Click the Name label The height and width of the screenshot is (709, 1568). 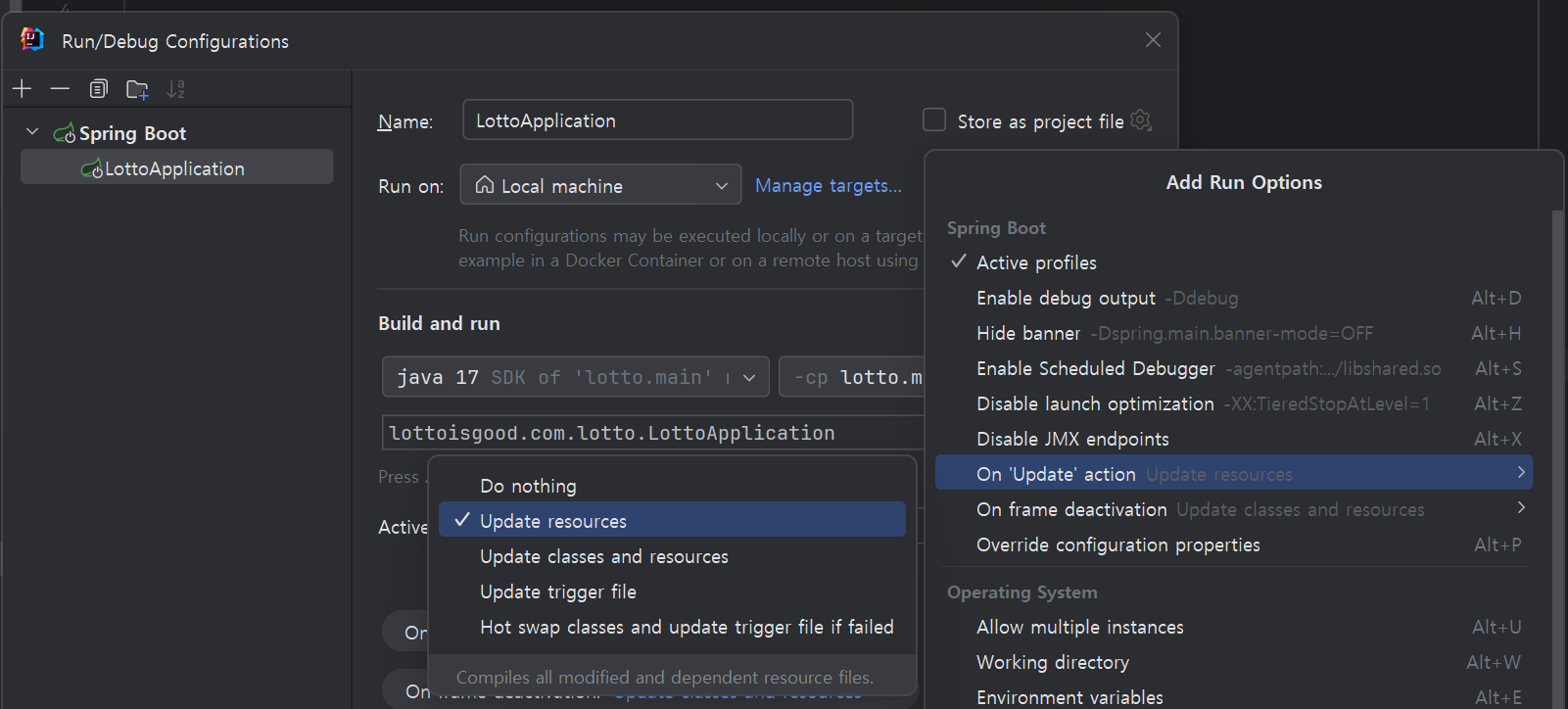(404, 121)
